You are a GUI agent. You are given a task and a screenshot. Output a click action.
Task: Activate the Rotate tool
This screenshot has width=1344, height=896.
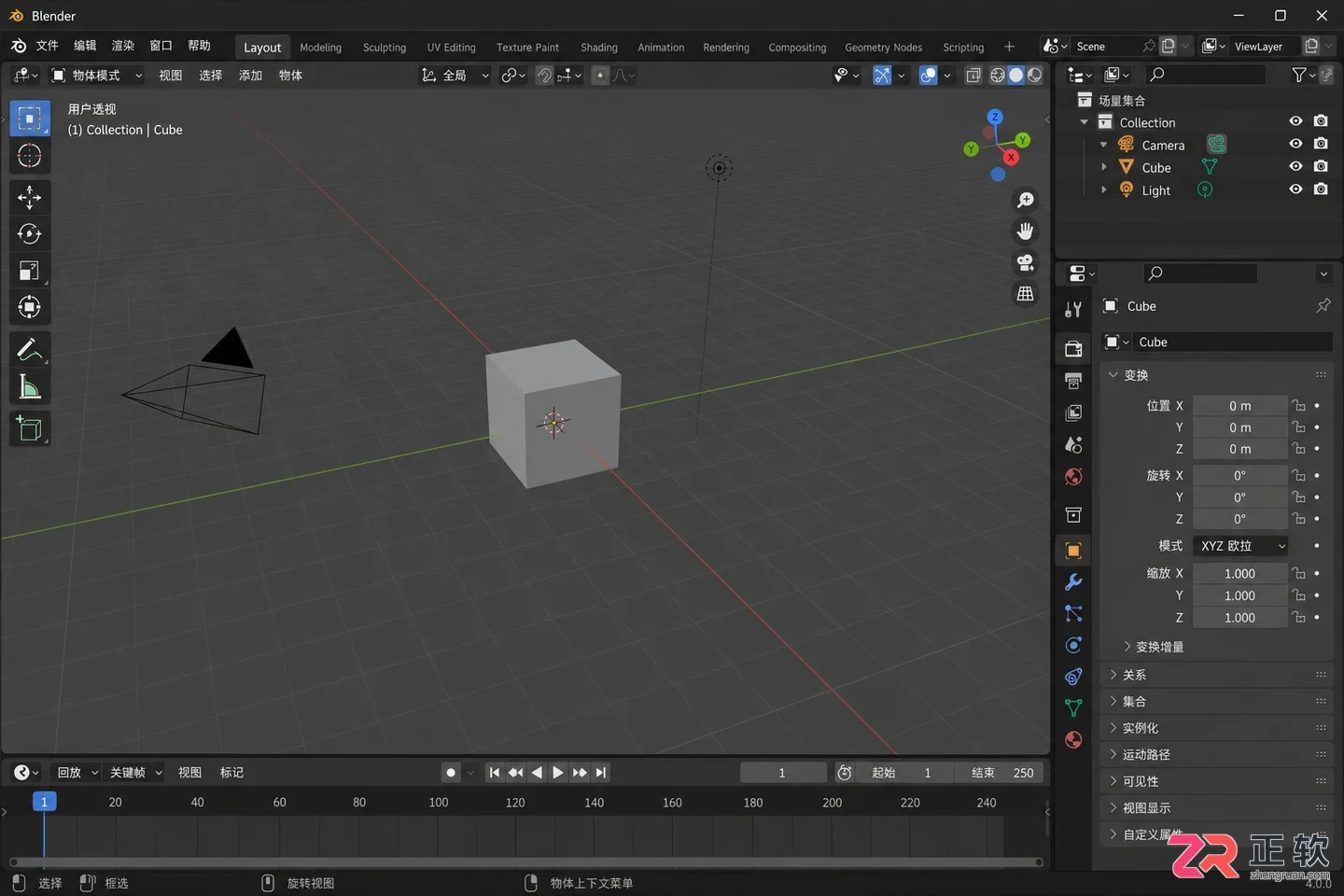coord(30,233)
